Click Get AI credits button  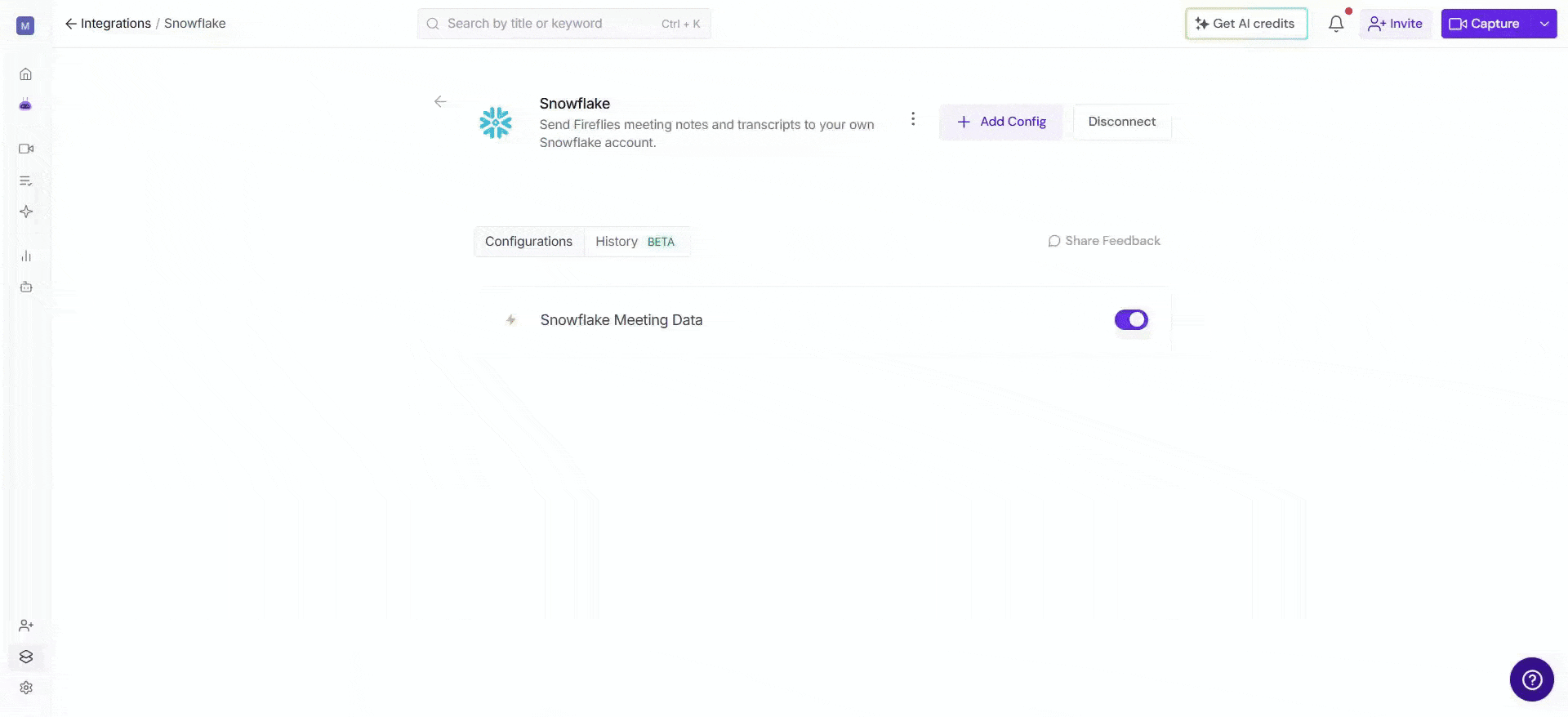(x=1246, y=24)
